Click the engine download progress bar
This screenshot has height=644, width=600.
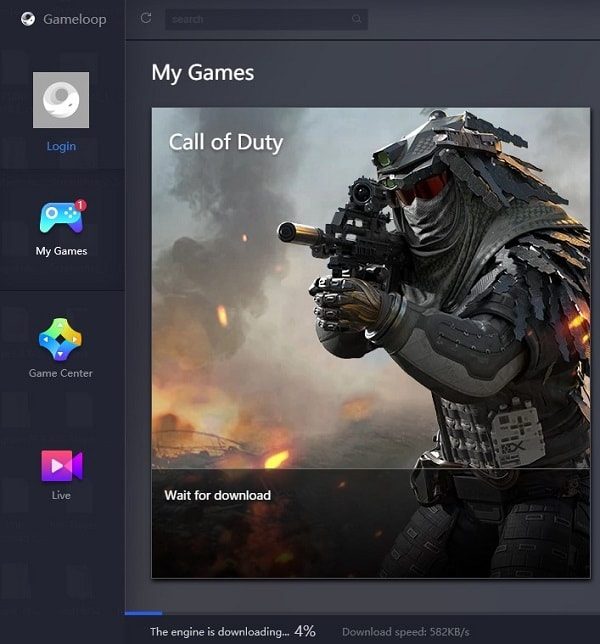tap(362, 613)
